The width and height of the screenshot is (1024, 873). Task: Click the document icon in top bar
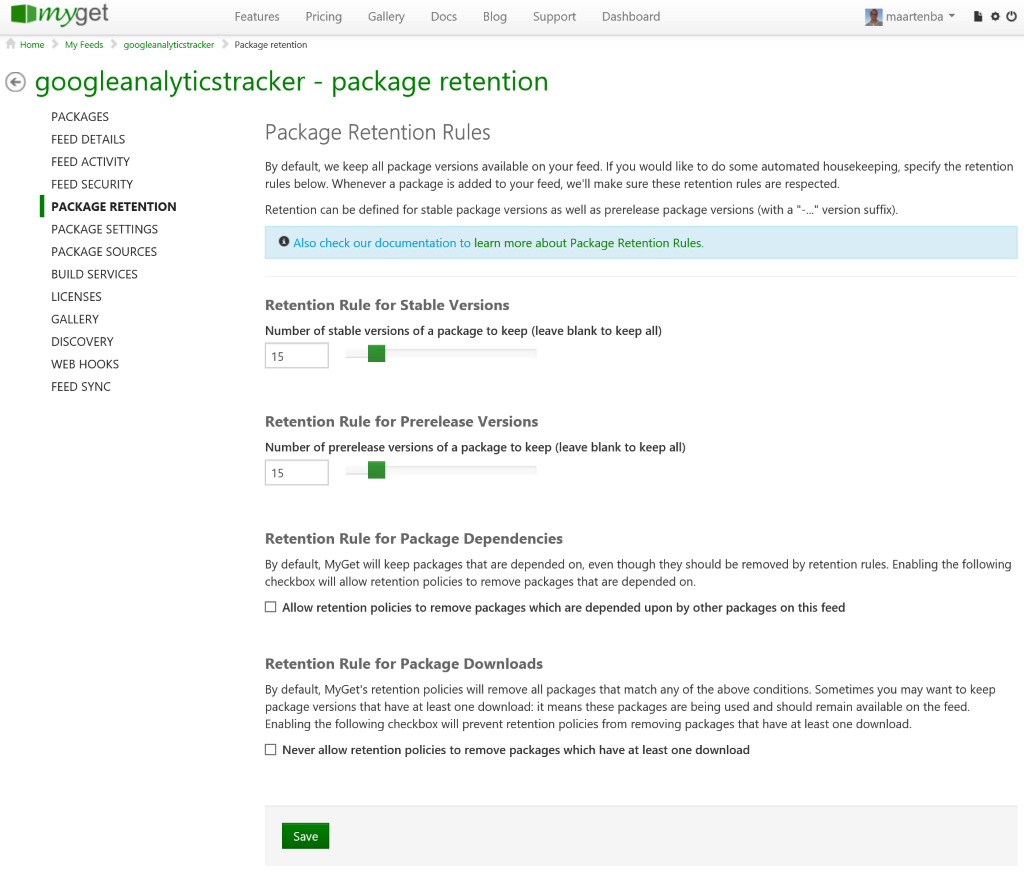[x=977, y=17]
